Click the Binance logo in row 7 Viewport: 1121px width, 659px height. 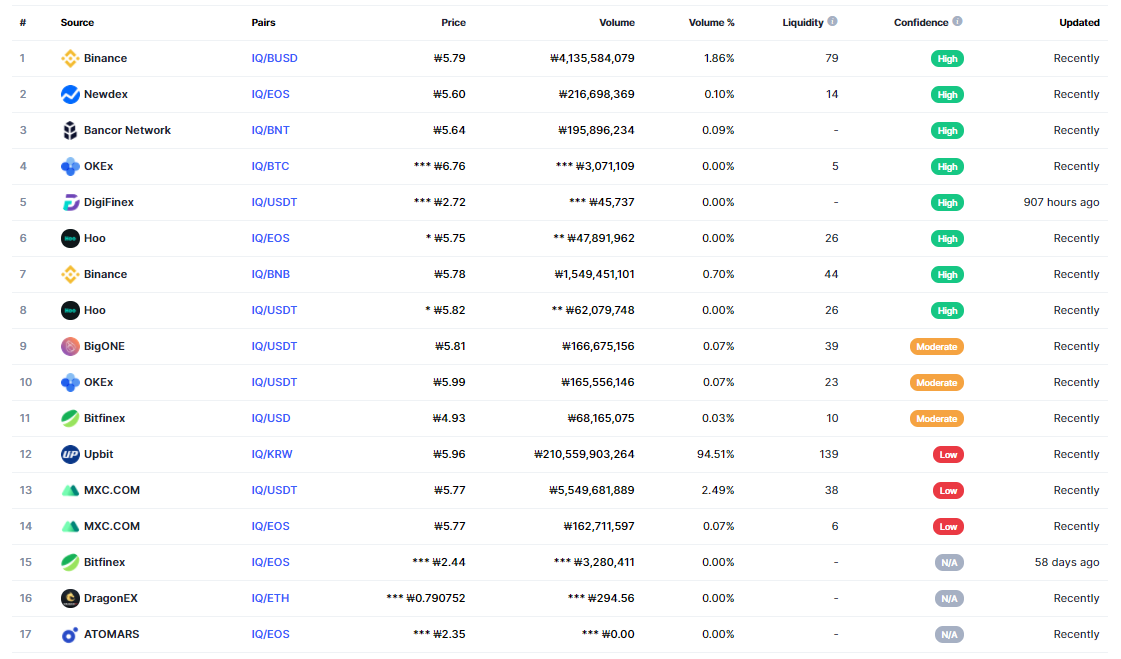[70, 274]
